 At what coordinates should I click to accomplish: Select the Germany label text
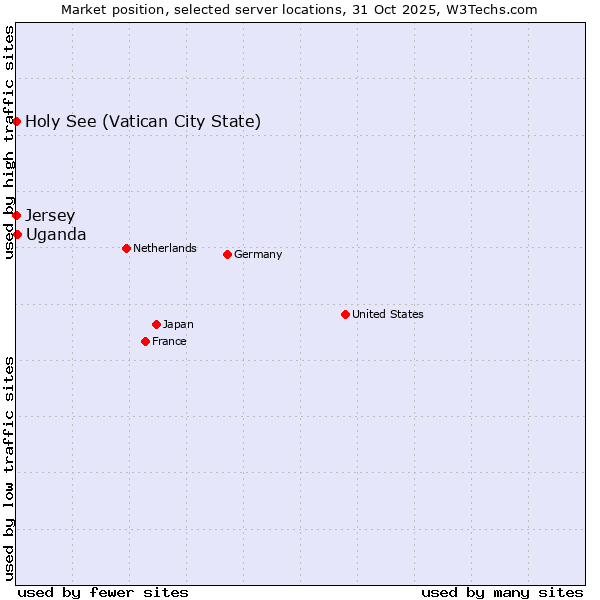coord(258,254)
